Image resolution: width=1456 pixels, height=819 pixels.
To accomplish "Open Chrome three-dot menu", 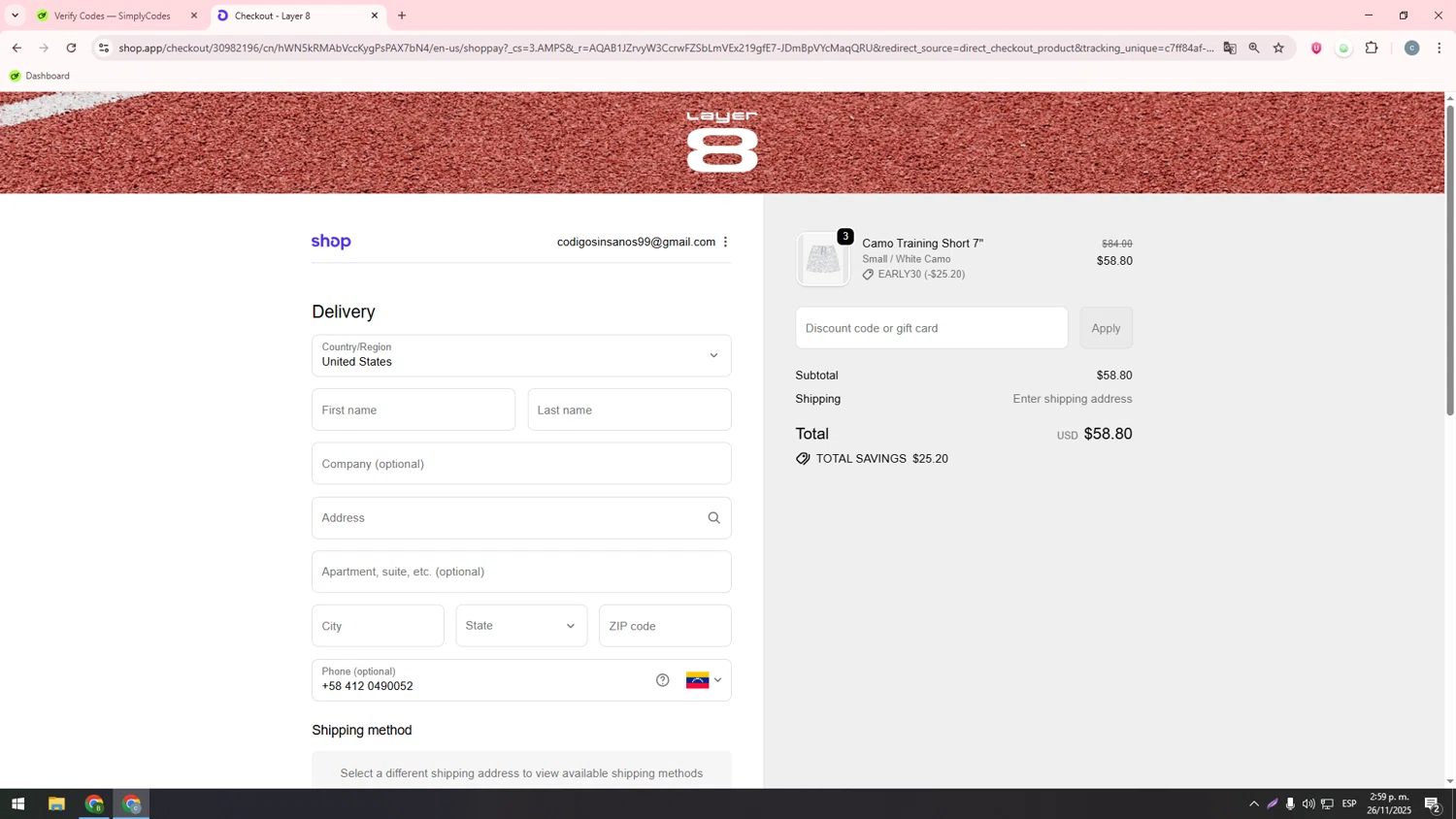I will pyautogui.click(x=1439, y=48).
